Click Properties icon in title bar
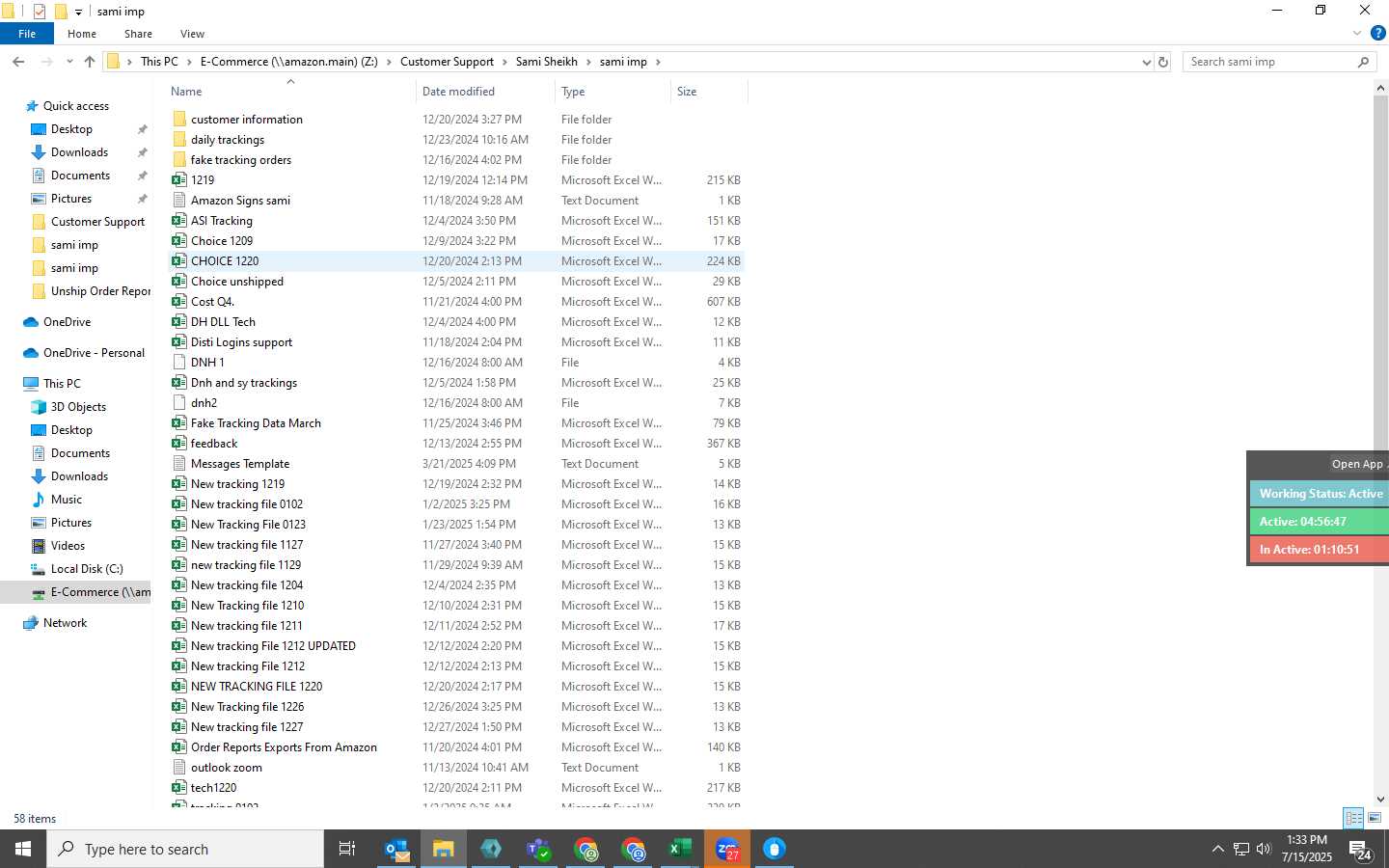The height and width of the screenshot is (868, 1389). pyautogui.click(x=40, y=12)
